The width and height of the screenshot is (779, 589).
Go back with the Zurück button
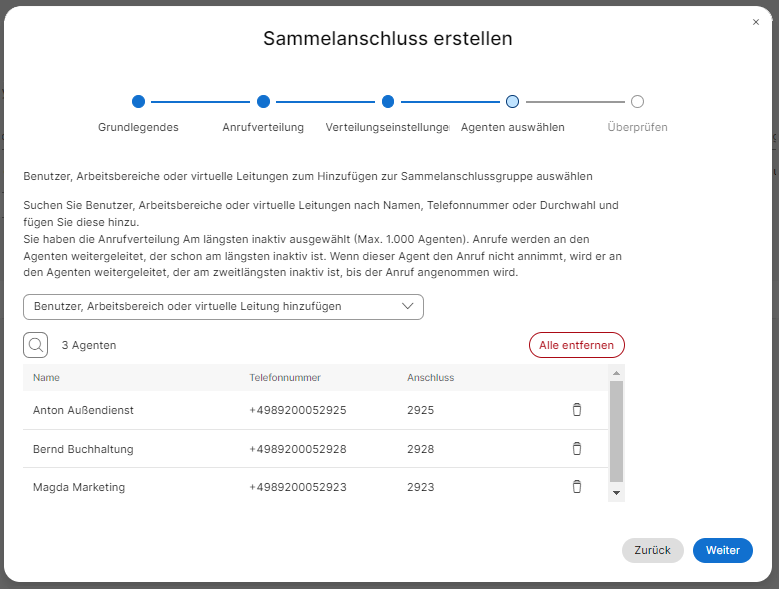pos(652,551)
